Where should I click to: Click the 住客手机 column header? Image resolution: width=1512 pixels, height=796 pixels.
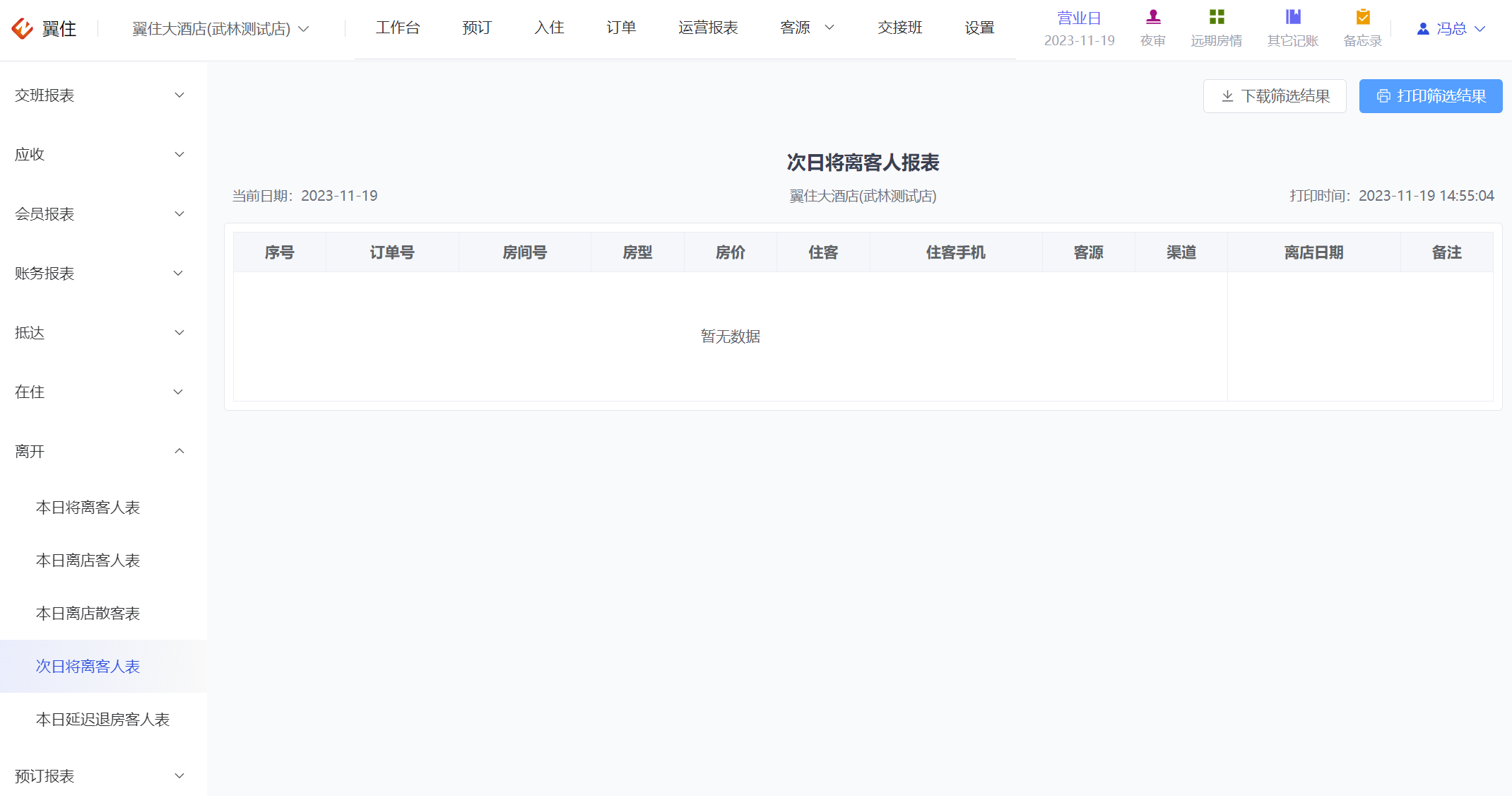pyautogui.click(x=956, y=252)
